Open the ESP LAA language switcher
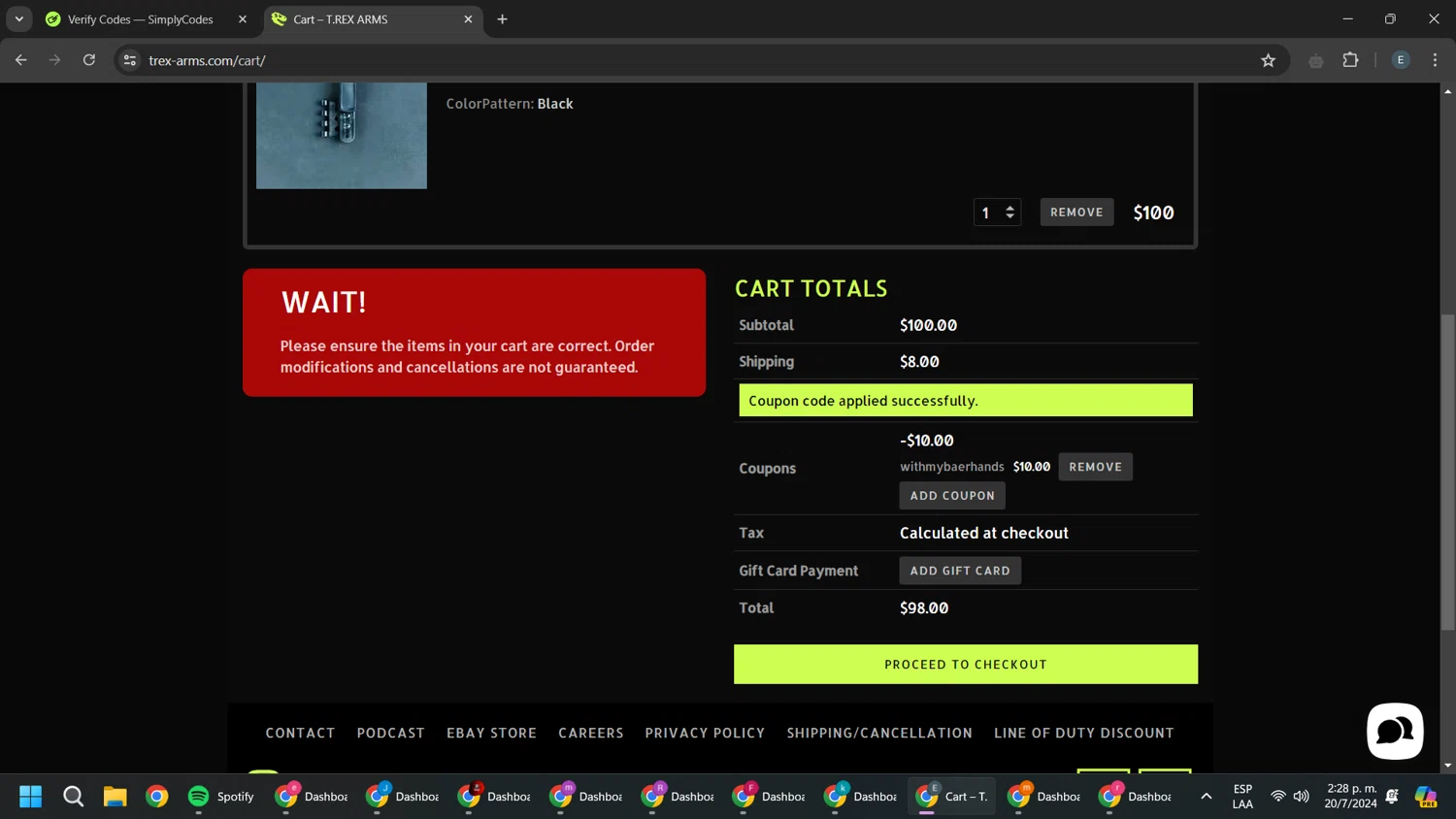The height and width of the screenshot is (819, 1456). 1242,797
